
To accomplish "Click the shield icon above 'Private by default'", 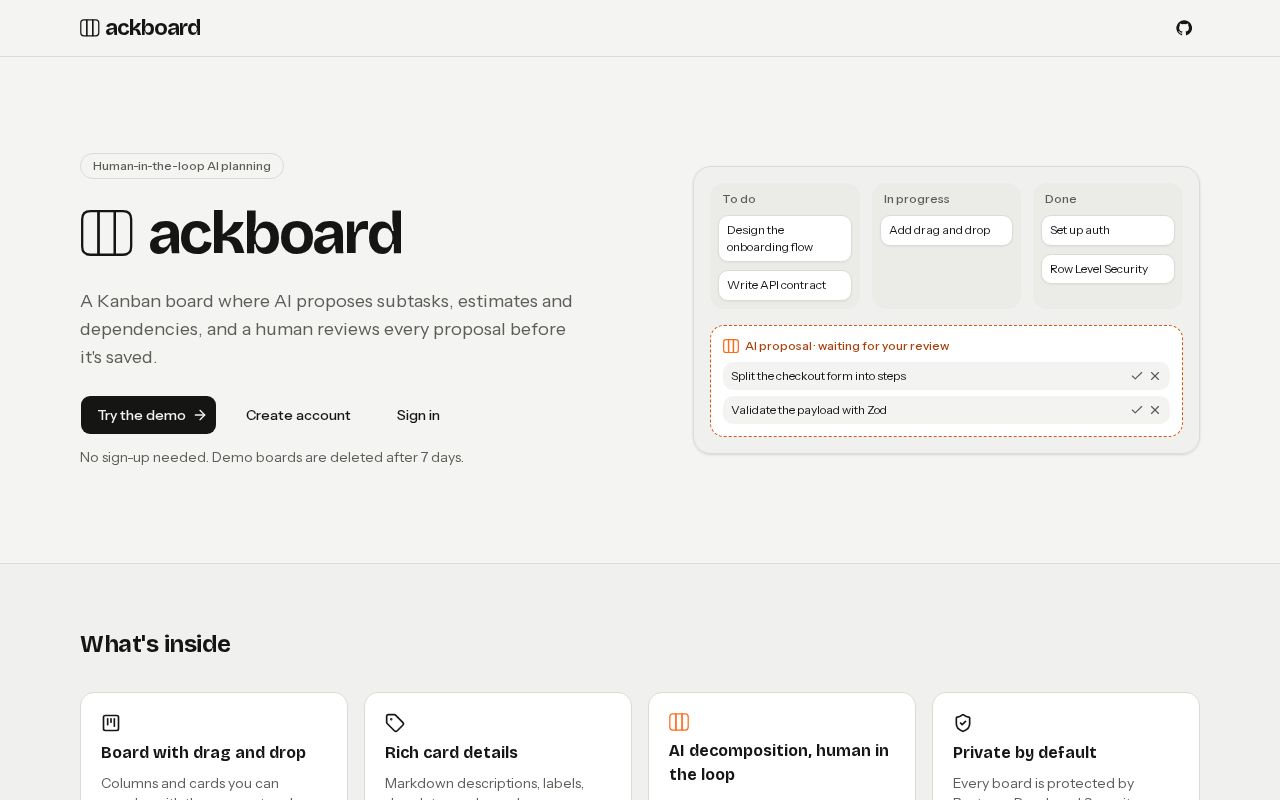I will 963,723.
